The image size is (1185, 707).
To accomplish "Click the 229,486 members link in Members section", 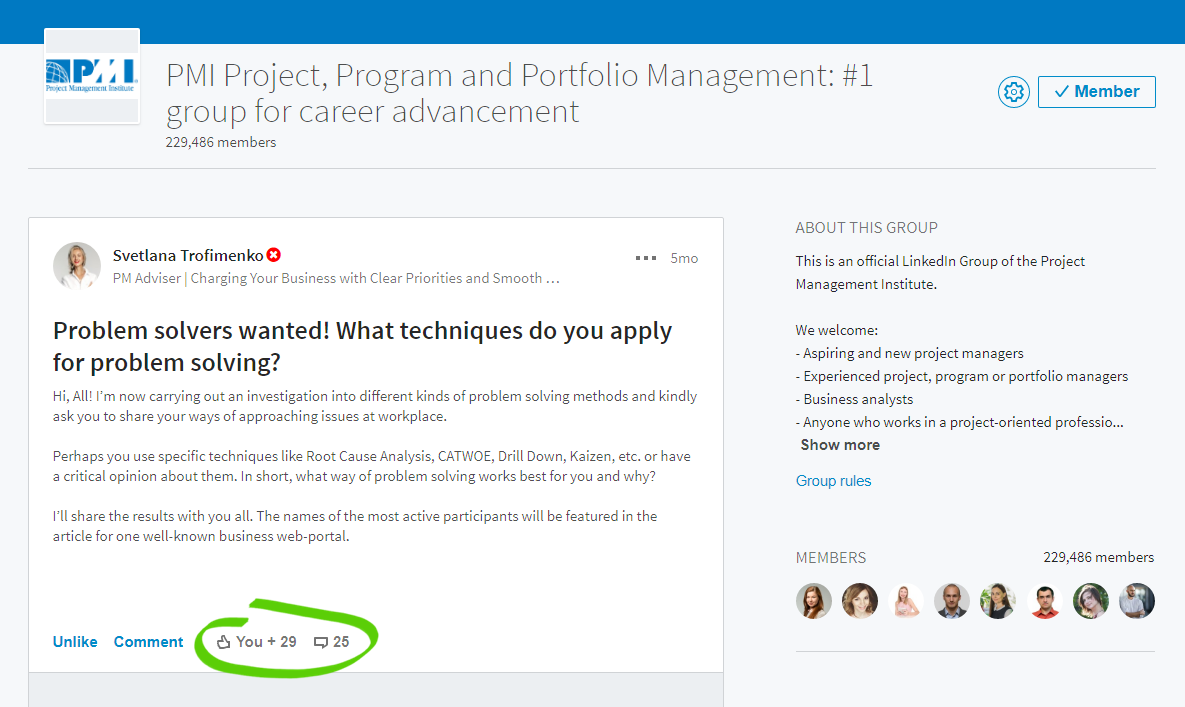I will click(1098, 557).
